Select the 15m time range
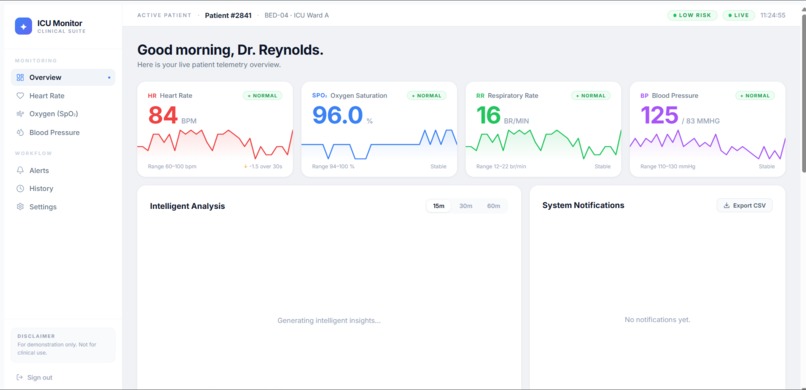The image size is (806, 390). 438,206
